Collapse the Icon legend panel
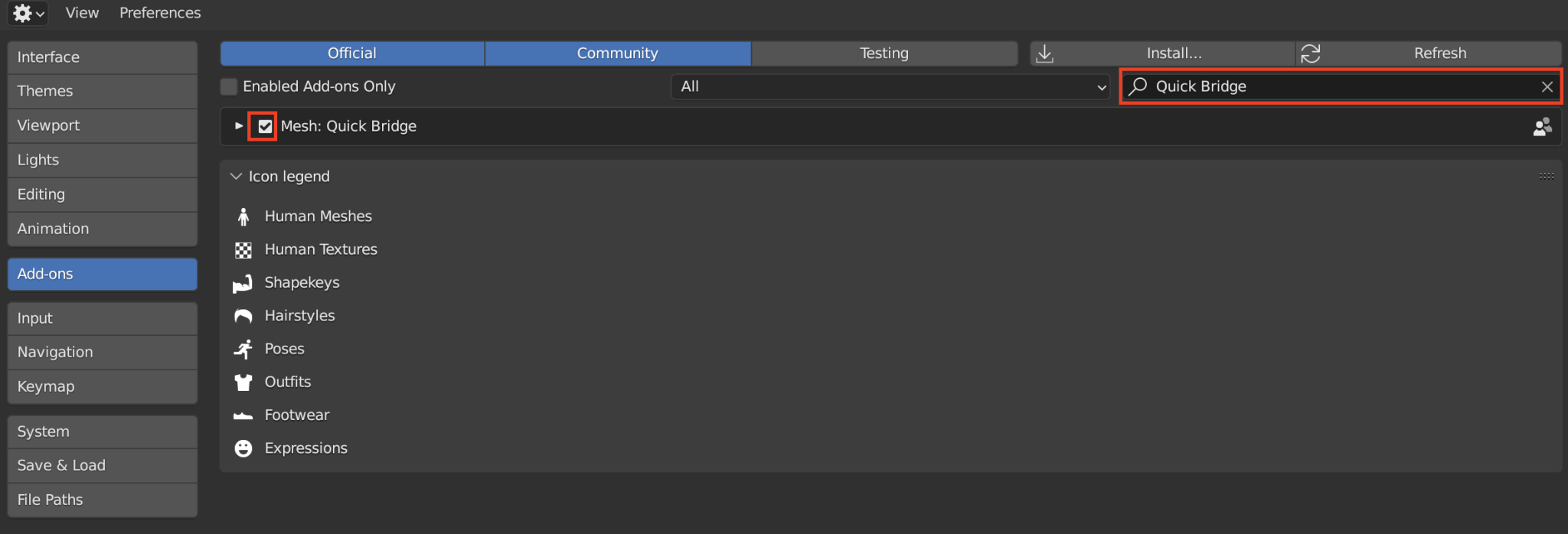The image size is (1568, 534). [236, 177]
